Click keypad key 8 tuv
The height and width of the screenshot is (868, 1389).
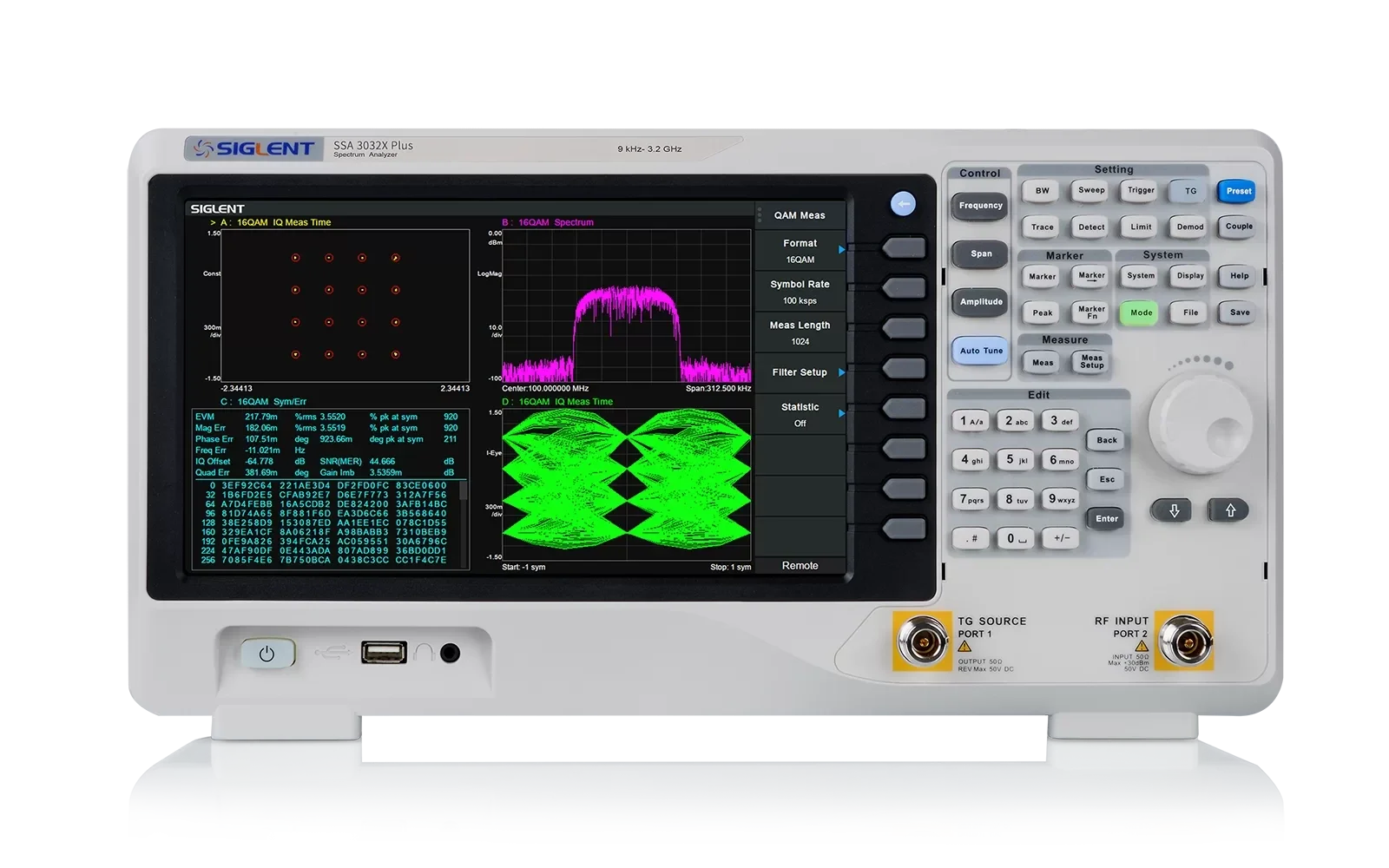[x=1016, y=499]
